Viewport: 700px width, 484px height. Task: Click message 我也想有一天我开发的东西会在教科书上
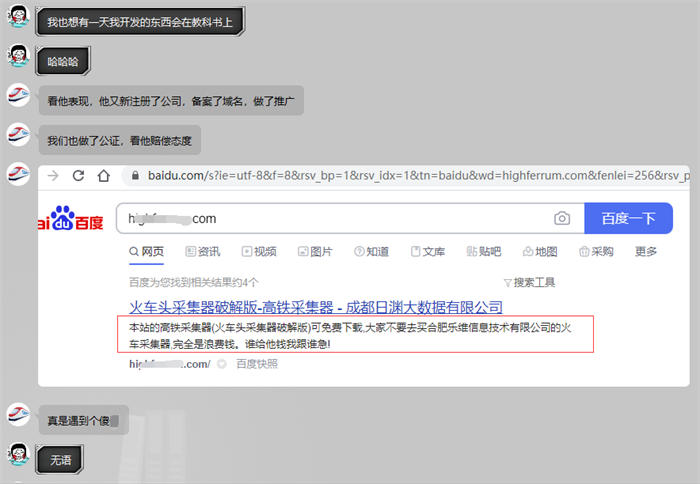coord(140,22)
